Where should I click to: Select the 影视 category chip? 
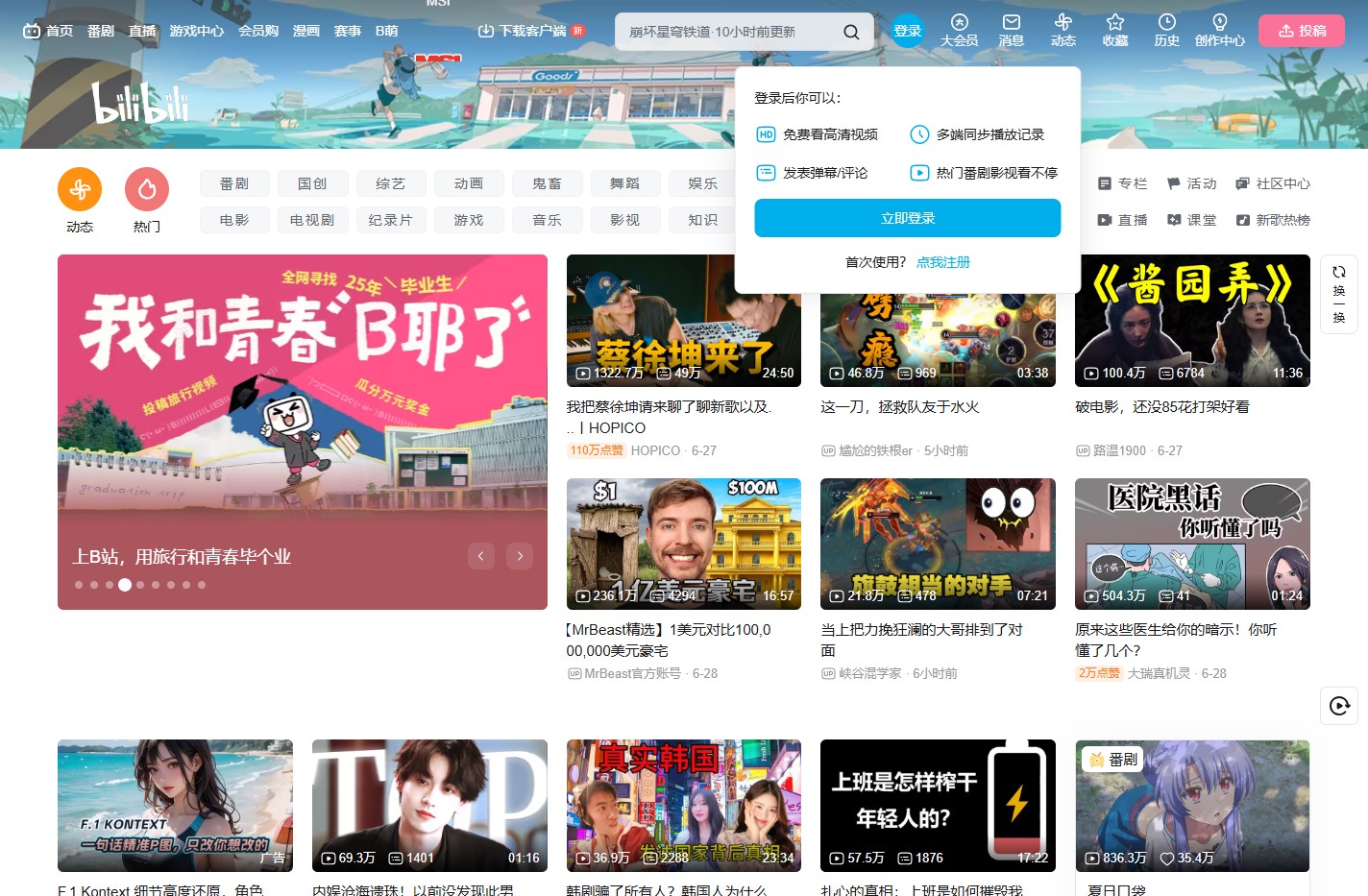pyautogui.click(x=624, y=220)
